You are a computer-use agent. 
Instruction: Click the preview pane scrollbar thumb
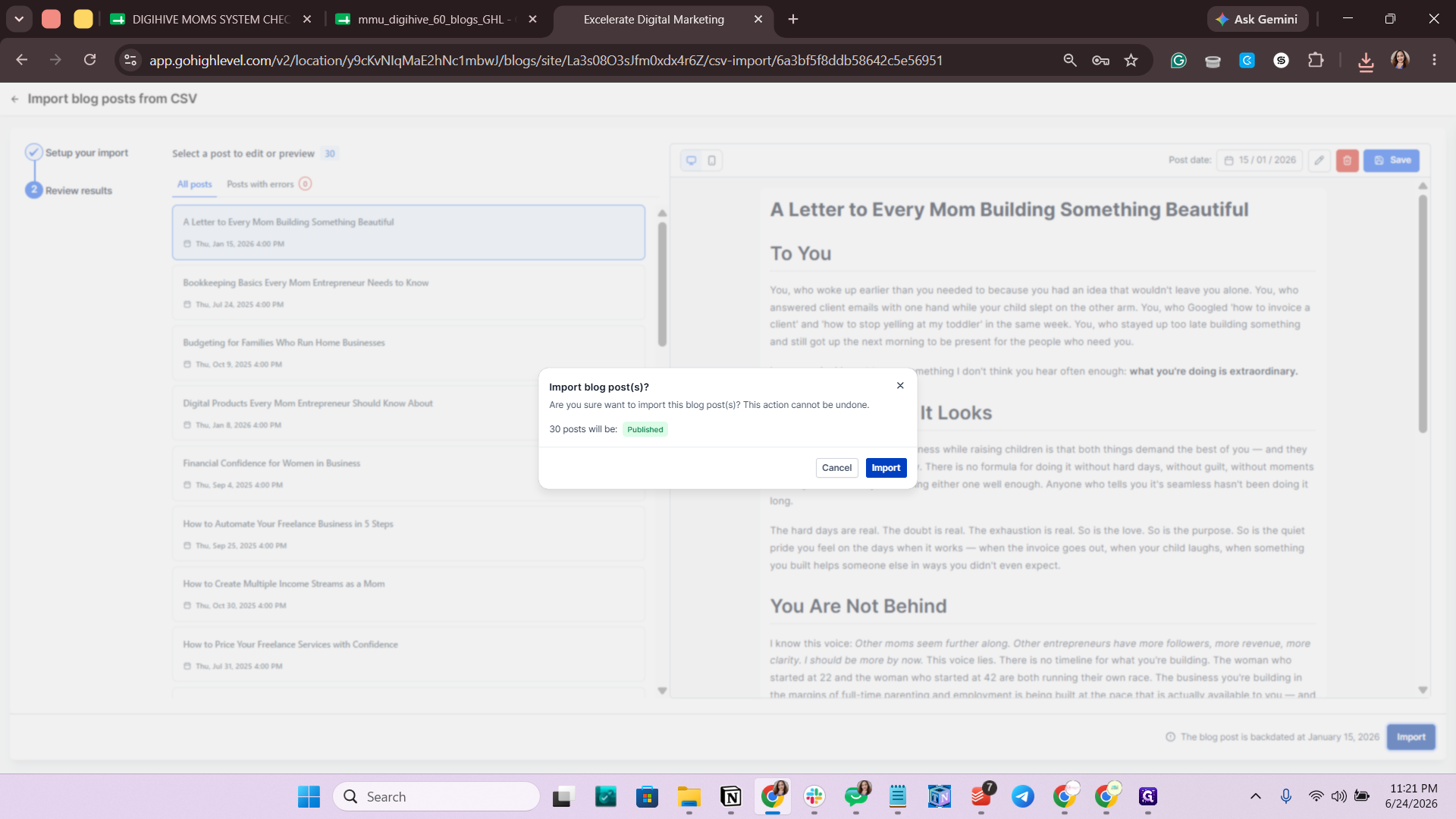(x=1423, y=314)
